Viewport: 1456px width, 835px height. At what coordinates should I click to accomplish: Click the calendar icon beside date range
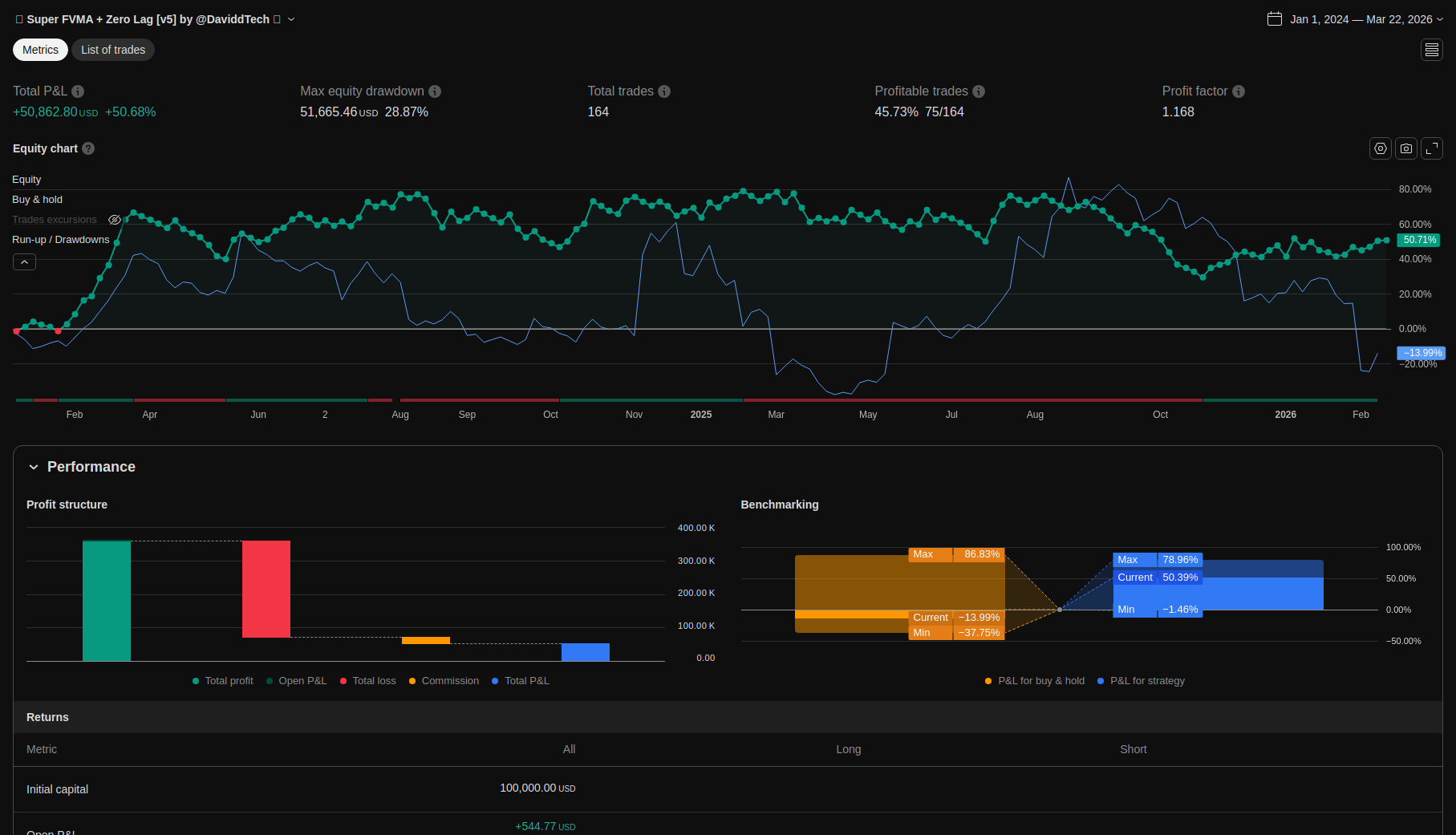point(1275,19)
